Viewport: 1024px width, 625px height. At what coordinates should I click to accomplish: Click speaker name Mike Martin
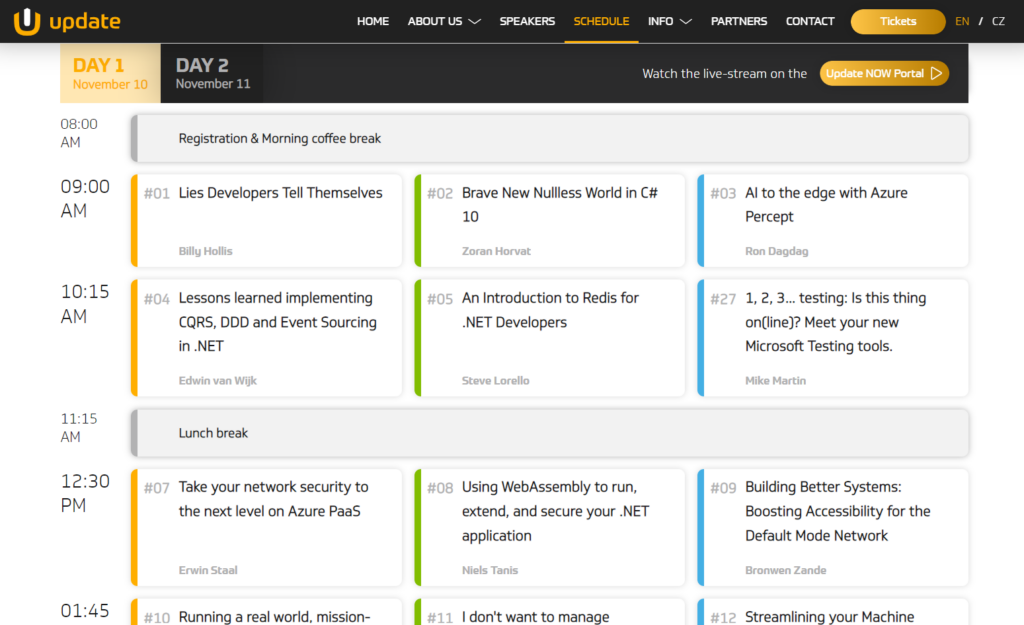click(775, 381)
